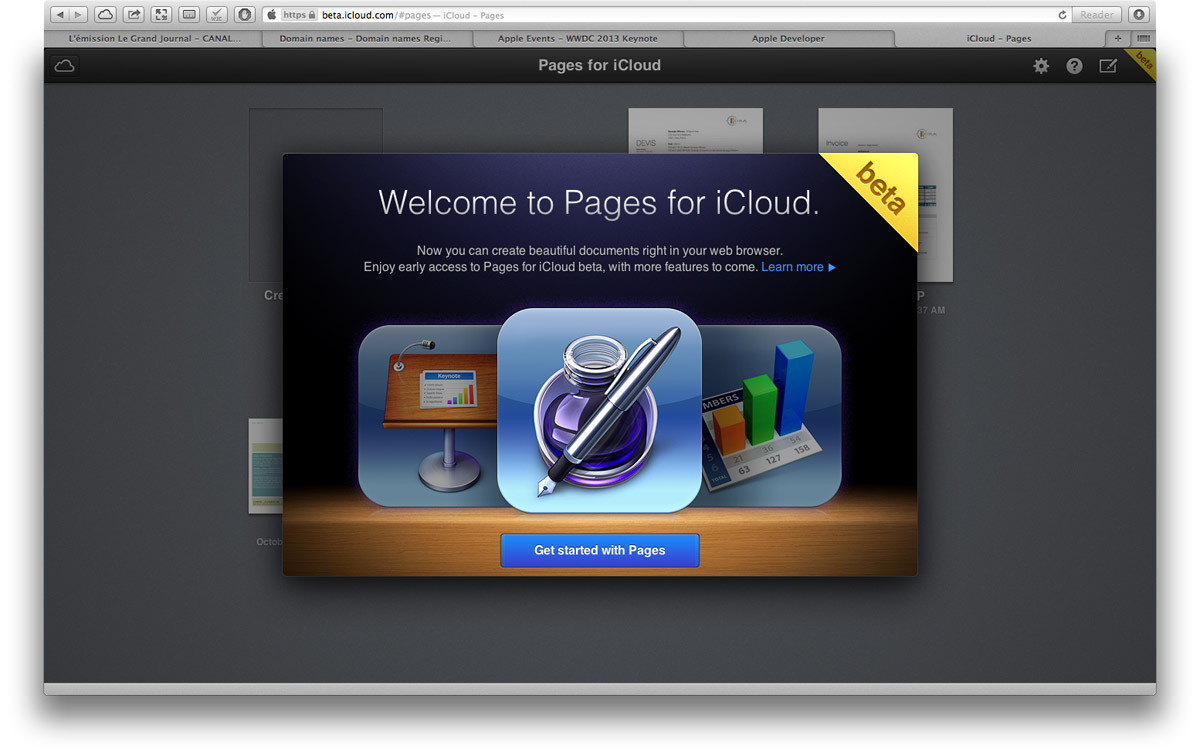Click the Welcome to Pages for iCloud heading
1200x756 pixels.
tap(599, 203)
